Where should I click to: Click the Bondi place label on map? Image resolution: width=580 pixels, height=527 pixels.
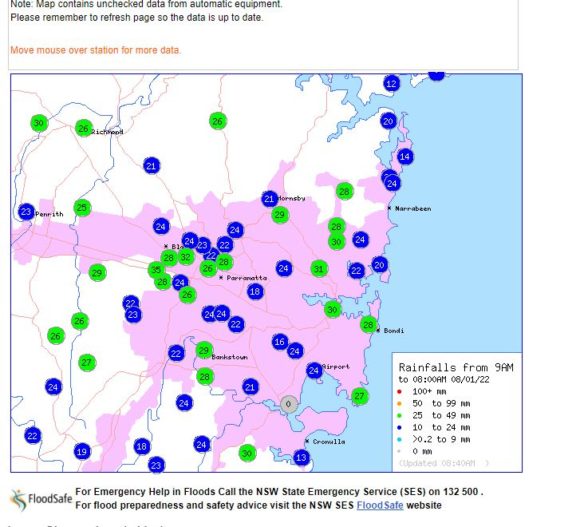(394, 331)
